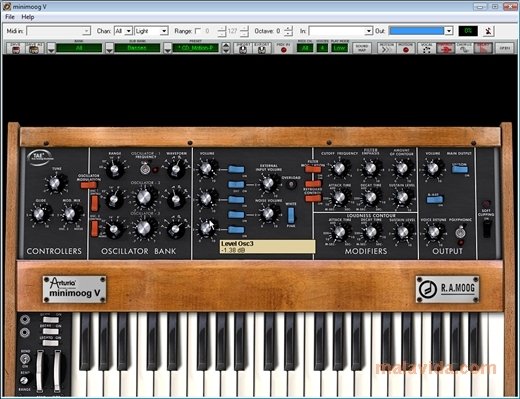Click the Cutoff Frequency knob

[339, 168]
